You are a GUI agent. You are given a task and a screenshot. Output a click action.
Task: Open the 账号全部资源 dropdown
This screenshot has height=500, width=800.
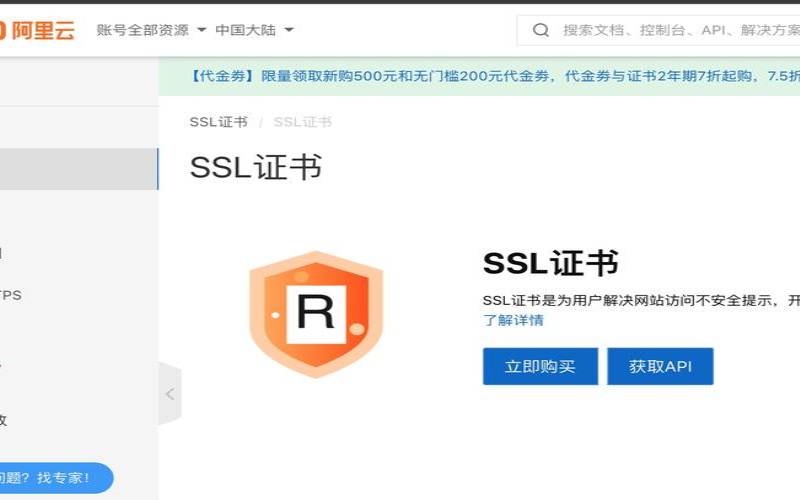point(151,30)
